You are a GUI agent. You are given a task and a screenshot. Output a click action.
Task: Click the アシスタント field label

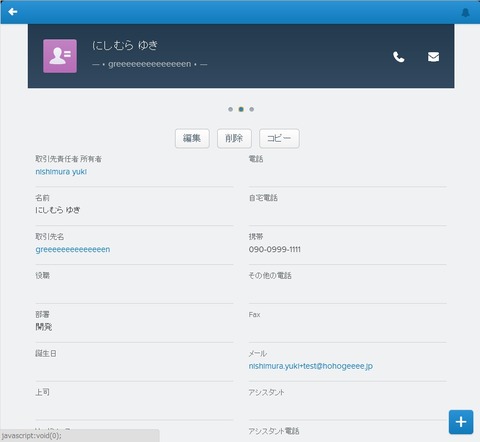pyautogui.click(x=266, y=392)
